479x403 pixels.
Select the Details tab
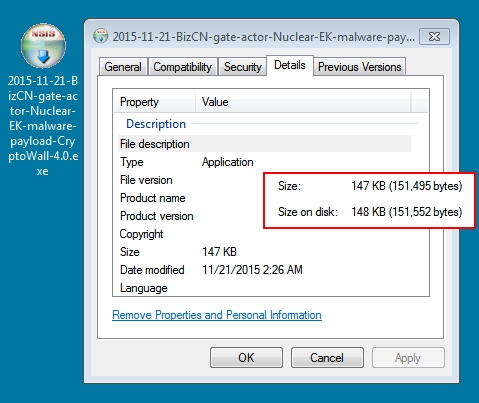(290, 65)
